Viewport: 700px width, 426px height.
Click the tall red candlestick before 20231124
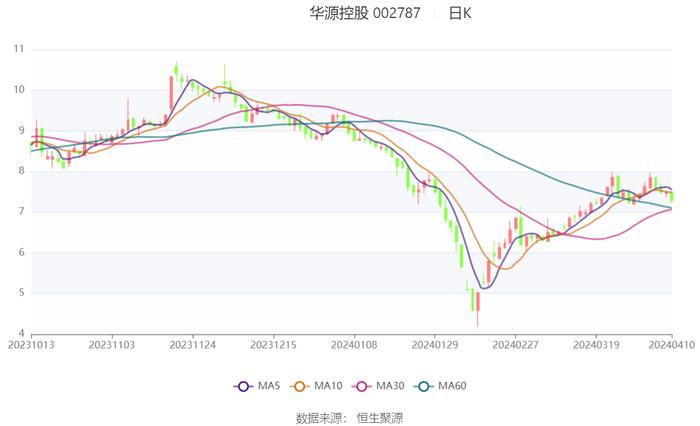(x=171, y=94)
